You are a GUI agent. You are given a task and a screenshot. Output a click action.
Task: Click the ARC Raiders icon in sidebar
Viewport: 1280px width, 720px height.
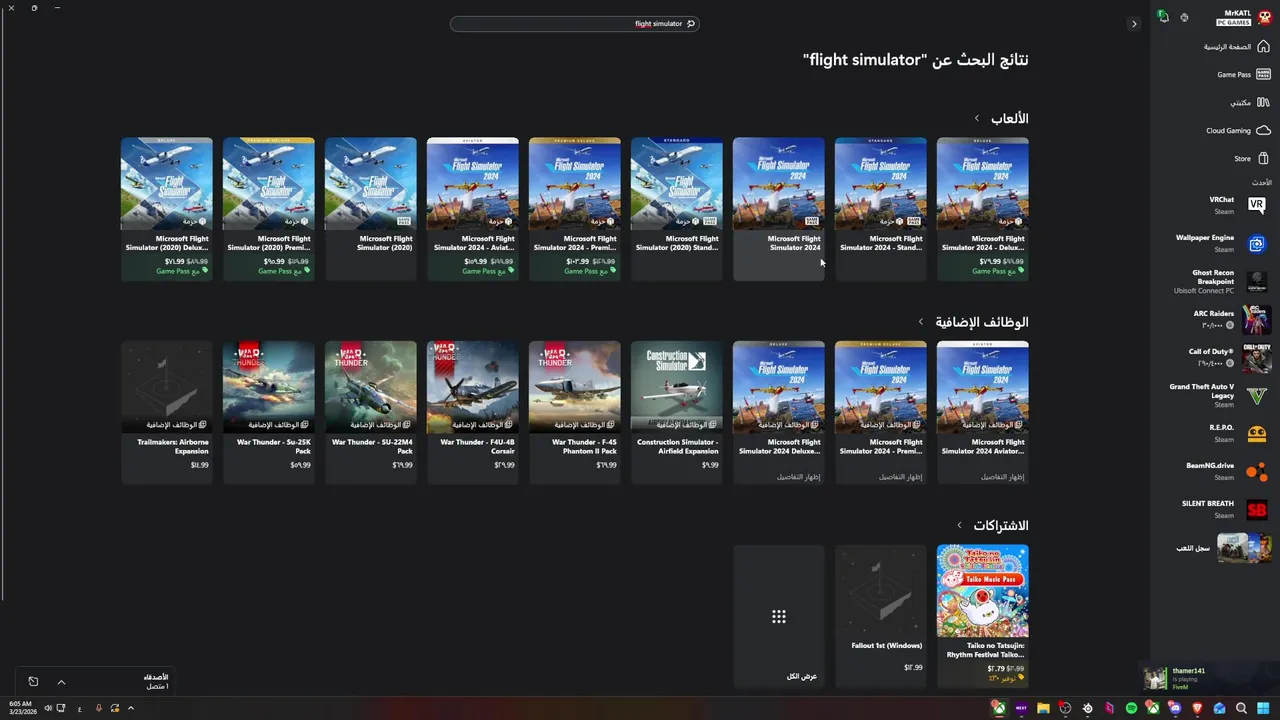[1257, 319]
